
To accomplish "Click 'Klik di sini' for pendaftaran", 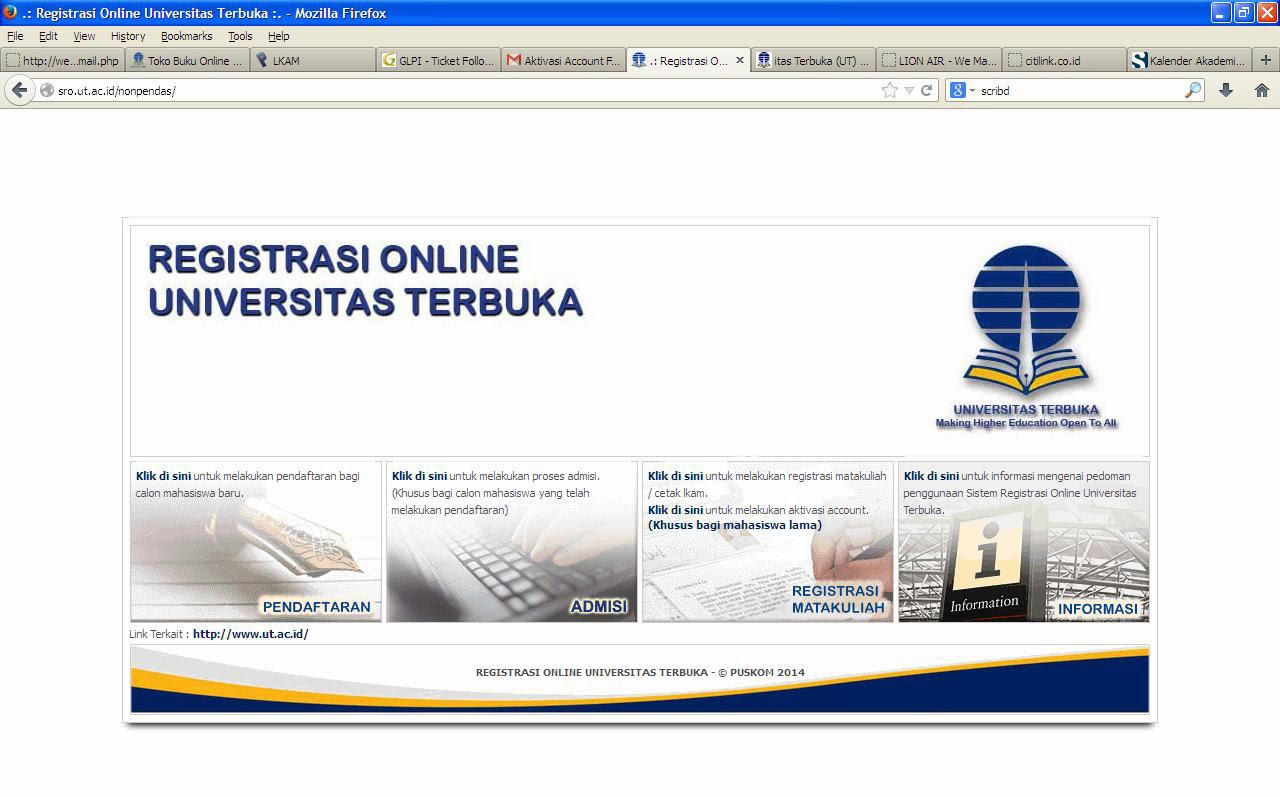I will point(163,476).
